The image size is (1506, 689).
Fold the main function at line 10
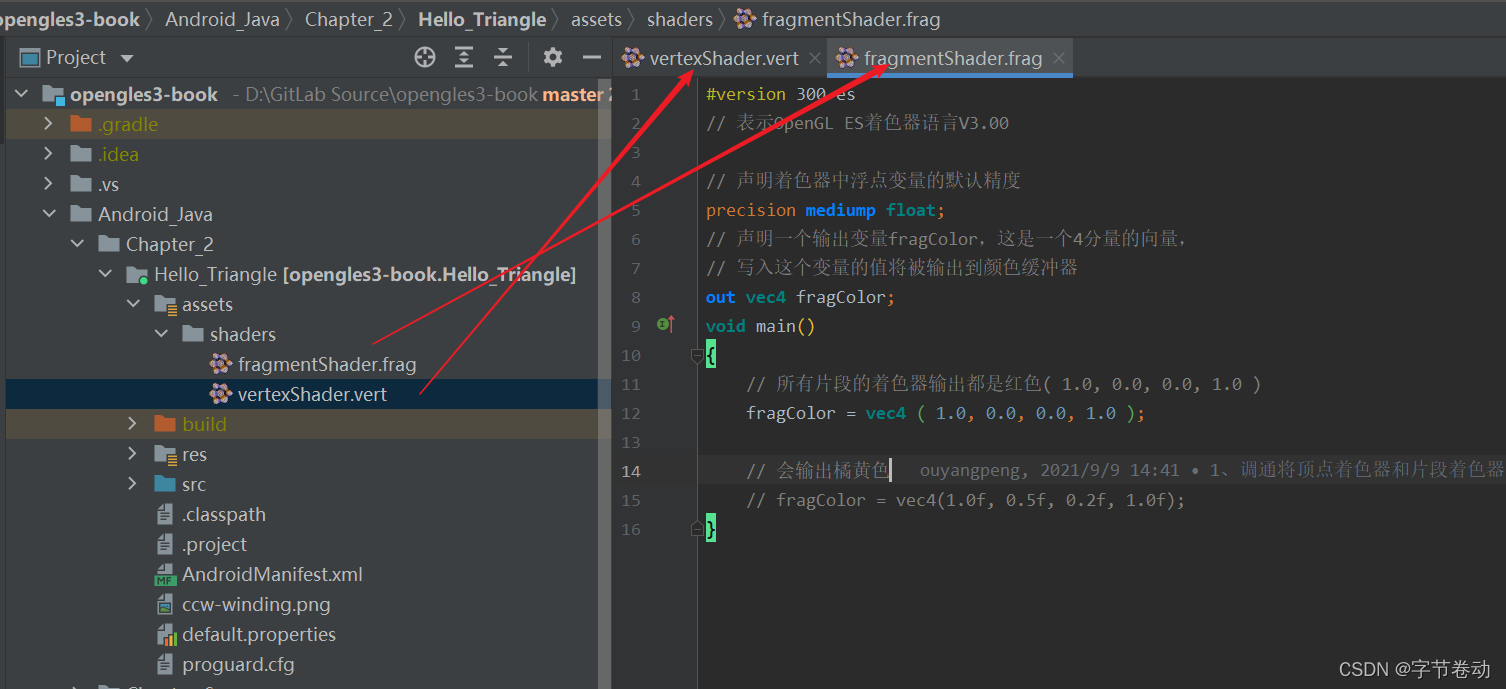pyautogui.click(x=697, y=355)
